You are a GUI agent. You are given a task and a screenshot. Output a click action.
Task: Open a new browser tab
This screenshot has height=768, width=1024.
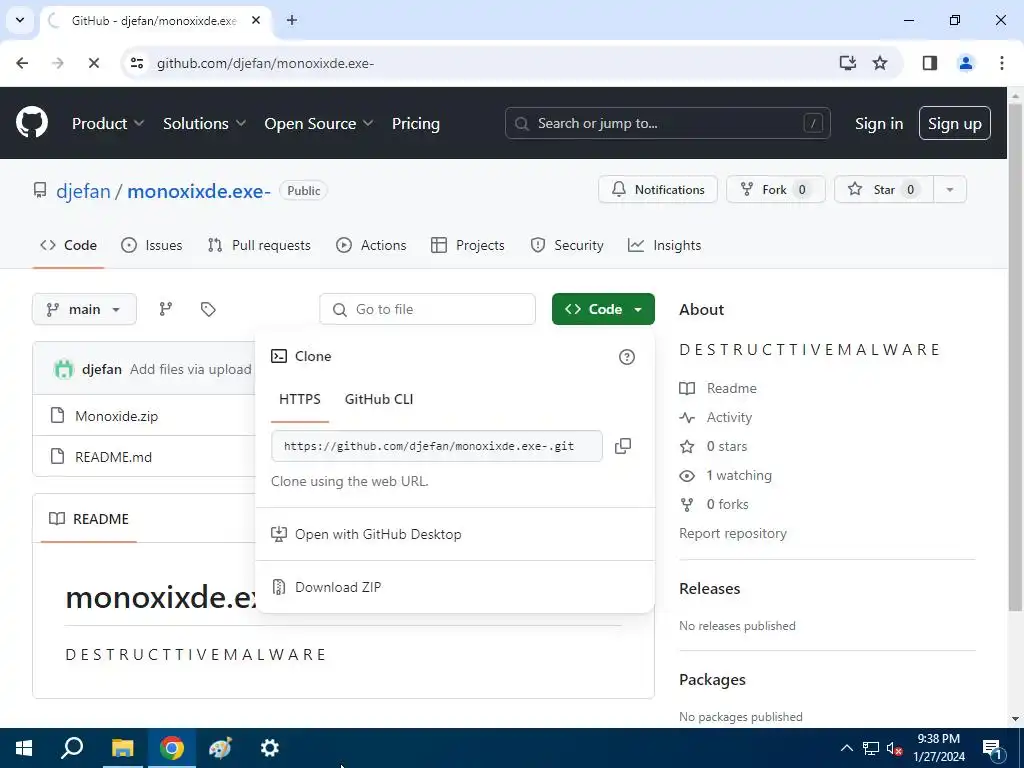point(292,20)
